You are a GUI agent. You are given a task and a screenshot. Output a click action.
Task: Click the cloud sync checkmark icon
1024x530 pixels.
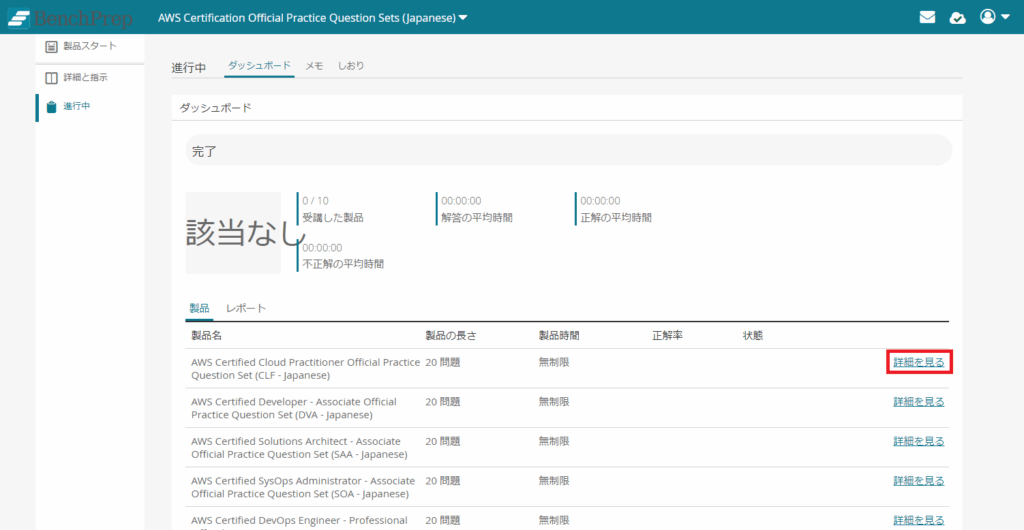coord(957,17)
